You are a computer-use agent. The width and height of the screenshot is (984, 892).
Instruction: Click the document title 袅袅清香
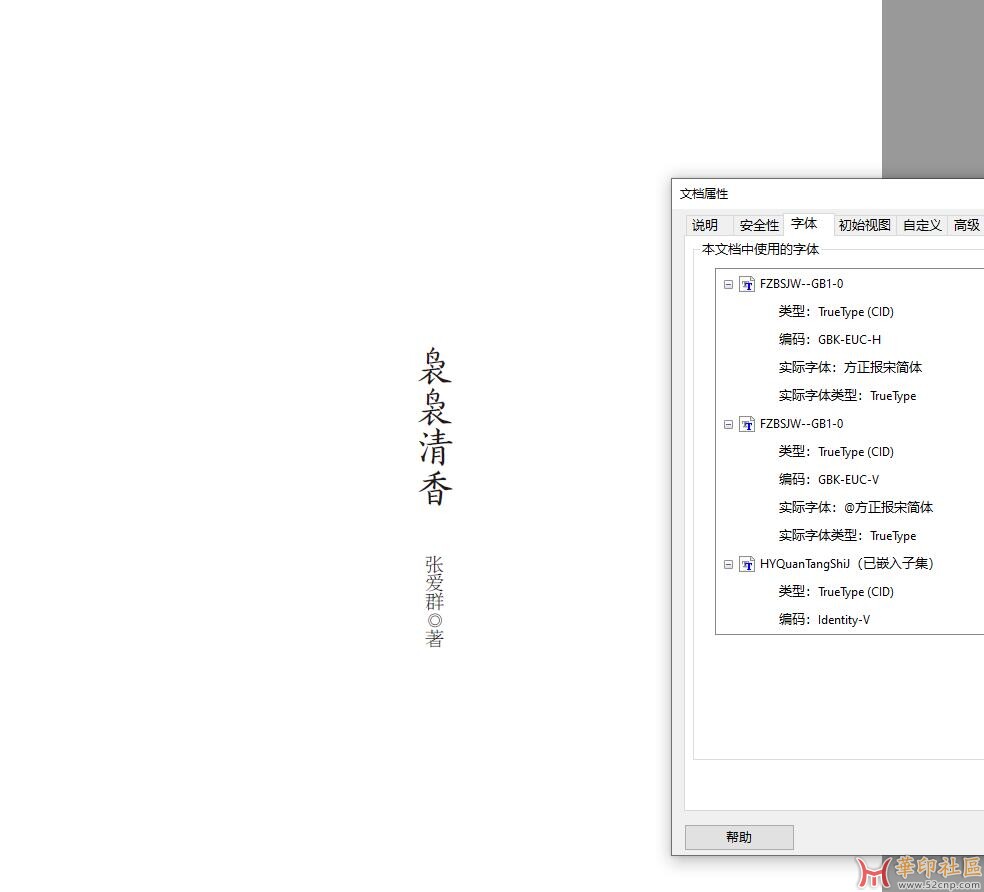435,426
